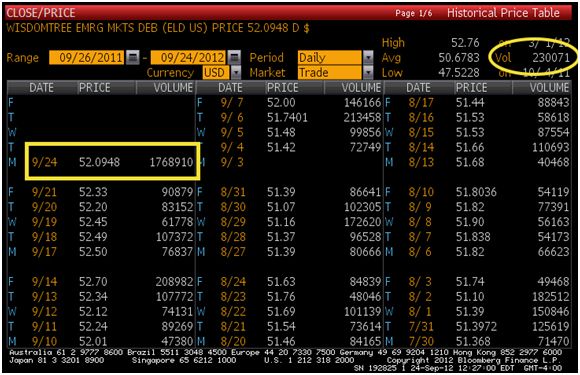Viewport: 580px width, 375px height.
Task: Click the middle column VOLUME header
Action: tap(361, 88)
